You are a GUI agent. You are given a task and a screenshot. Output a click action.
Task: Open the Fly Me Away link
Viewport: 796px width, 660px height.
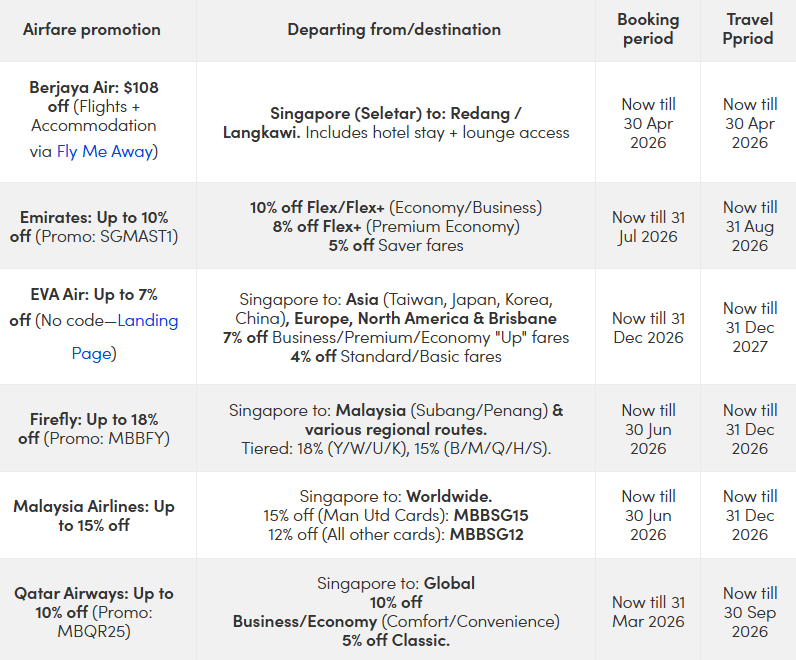coord(105,152)
